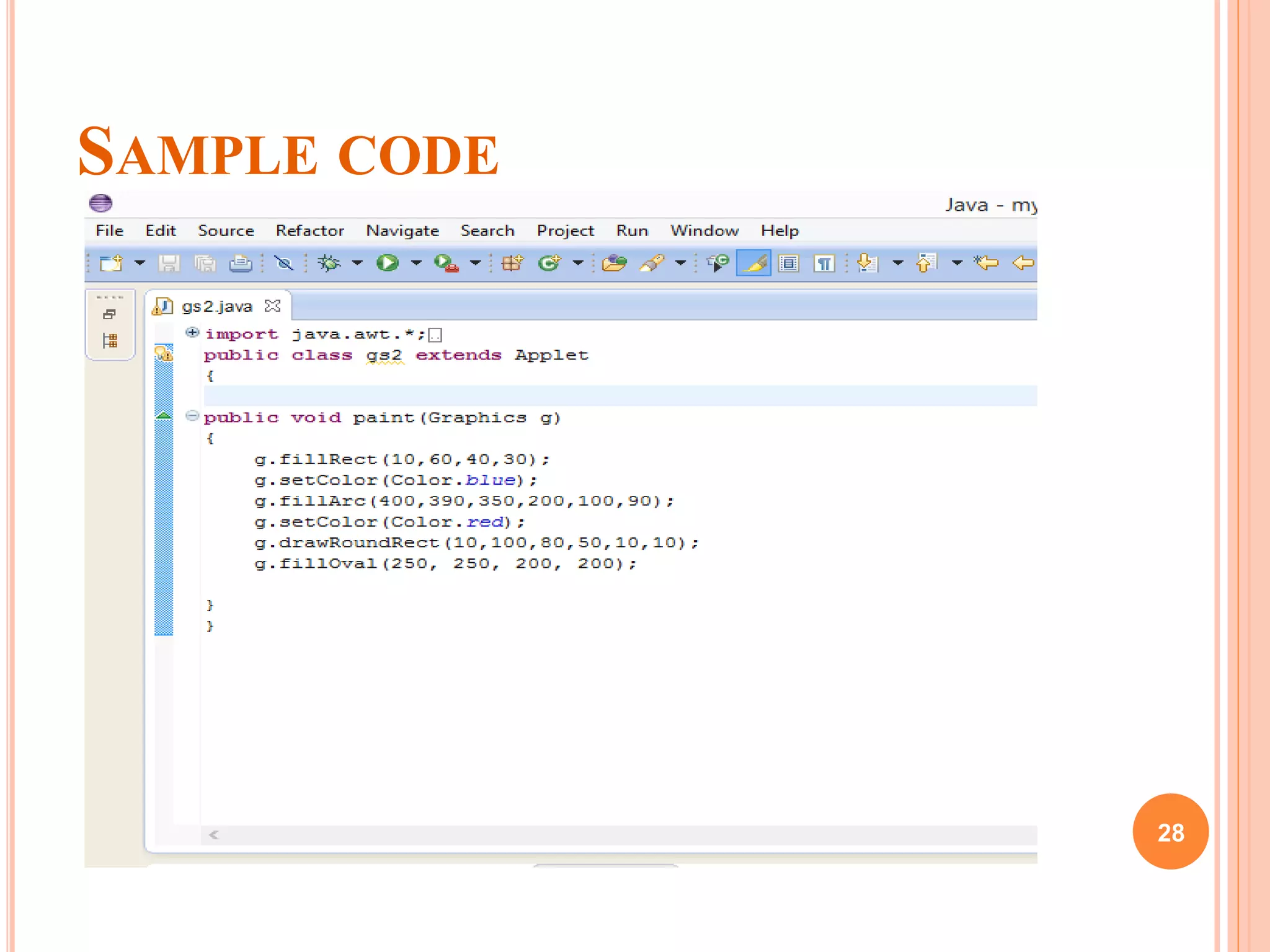
Task: Click the text 'g.setColor(Color.blue);'
Action: (x=396, y=480)
